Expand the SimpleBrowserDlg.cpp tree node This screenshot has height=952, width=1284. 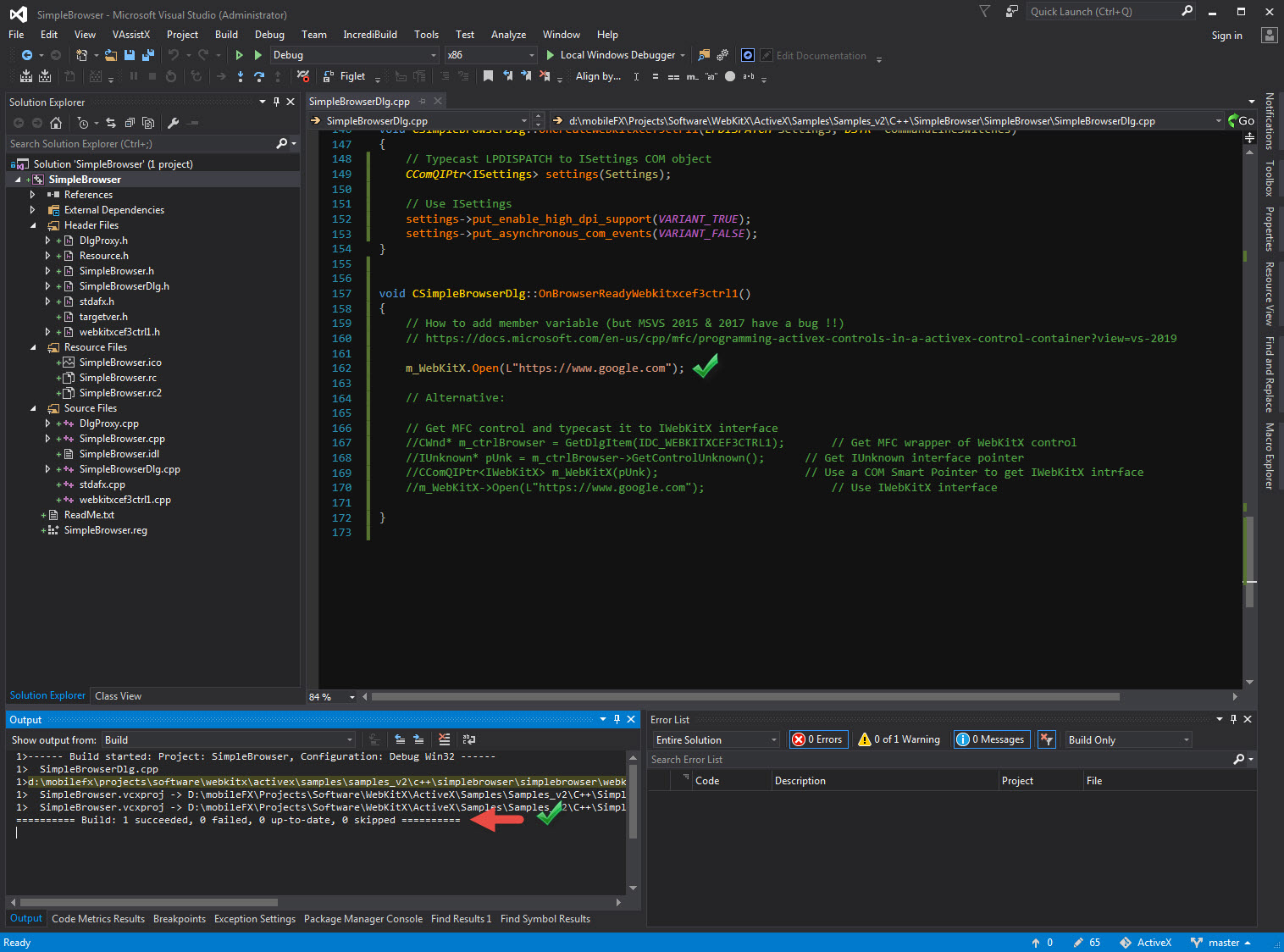click(47, 469)
